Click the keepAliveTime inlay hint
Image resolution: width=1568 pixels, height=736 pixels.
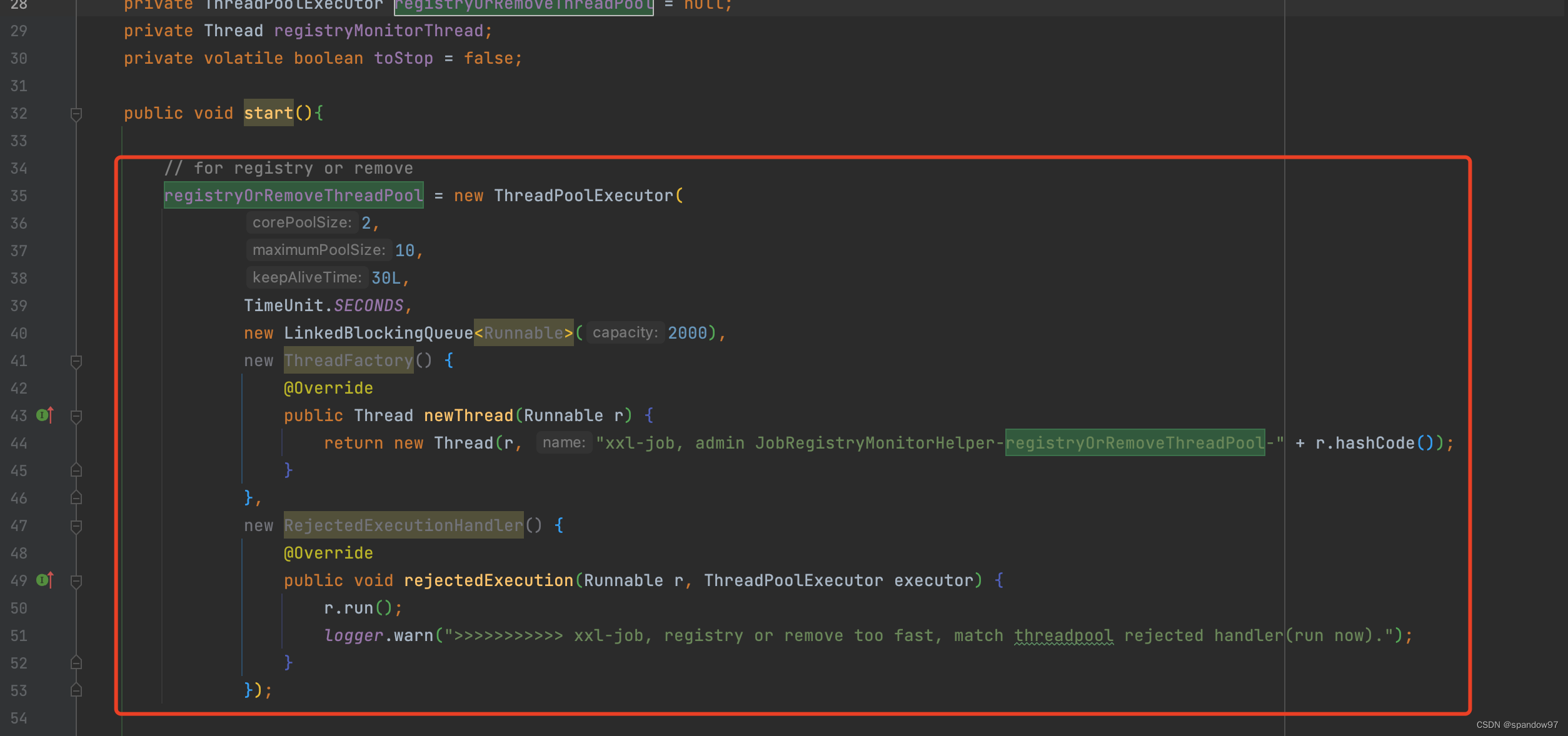coord(306,277)
